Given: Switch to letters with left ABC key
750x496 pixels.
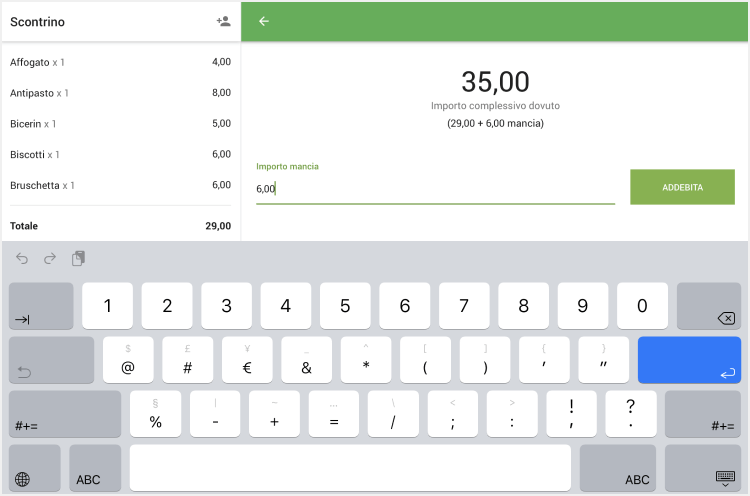Looking at the screenshot, I should click(95, 469).
